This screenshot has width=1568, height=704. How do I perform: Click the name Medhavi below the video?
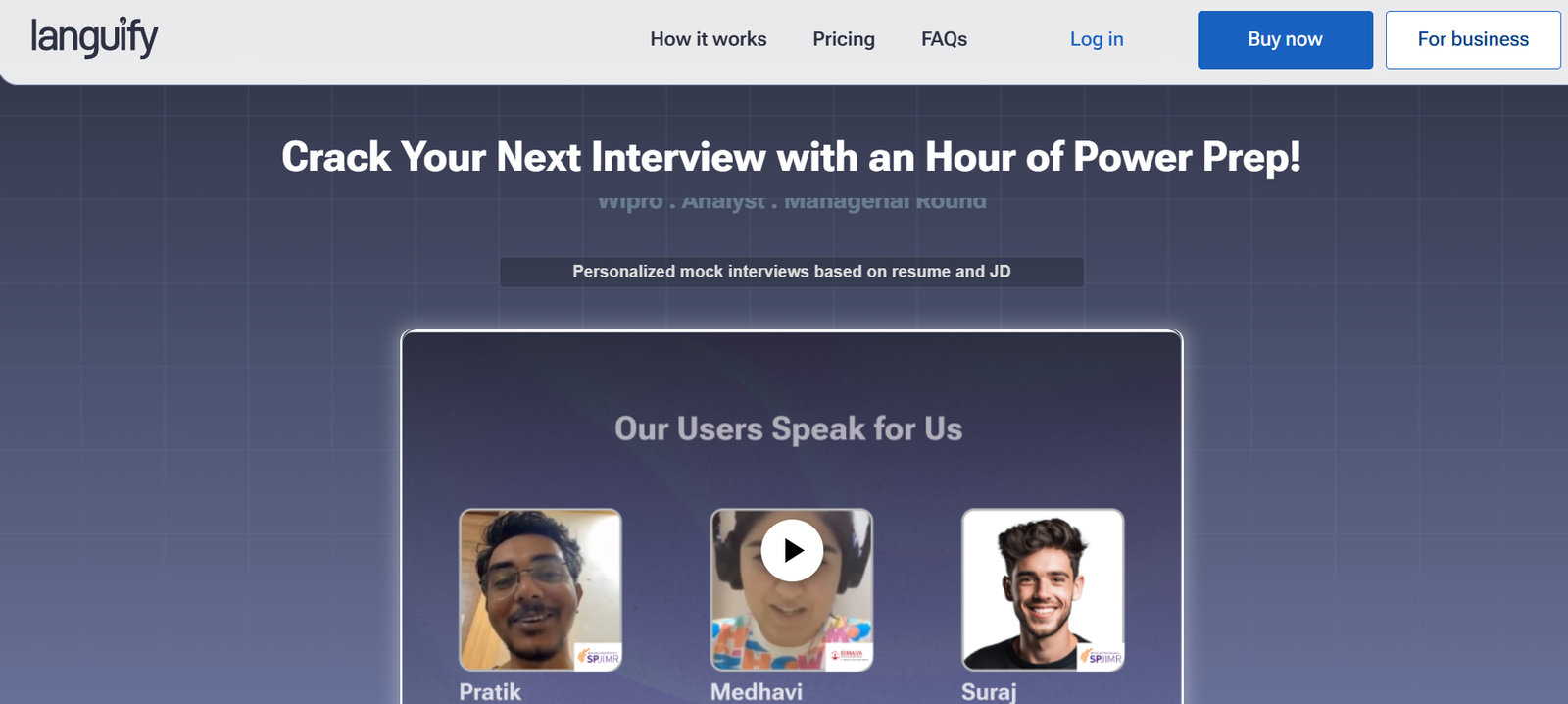pos(757,692)
